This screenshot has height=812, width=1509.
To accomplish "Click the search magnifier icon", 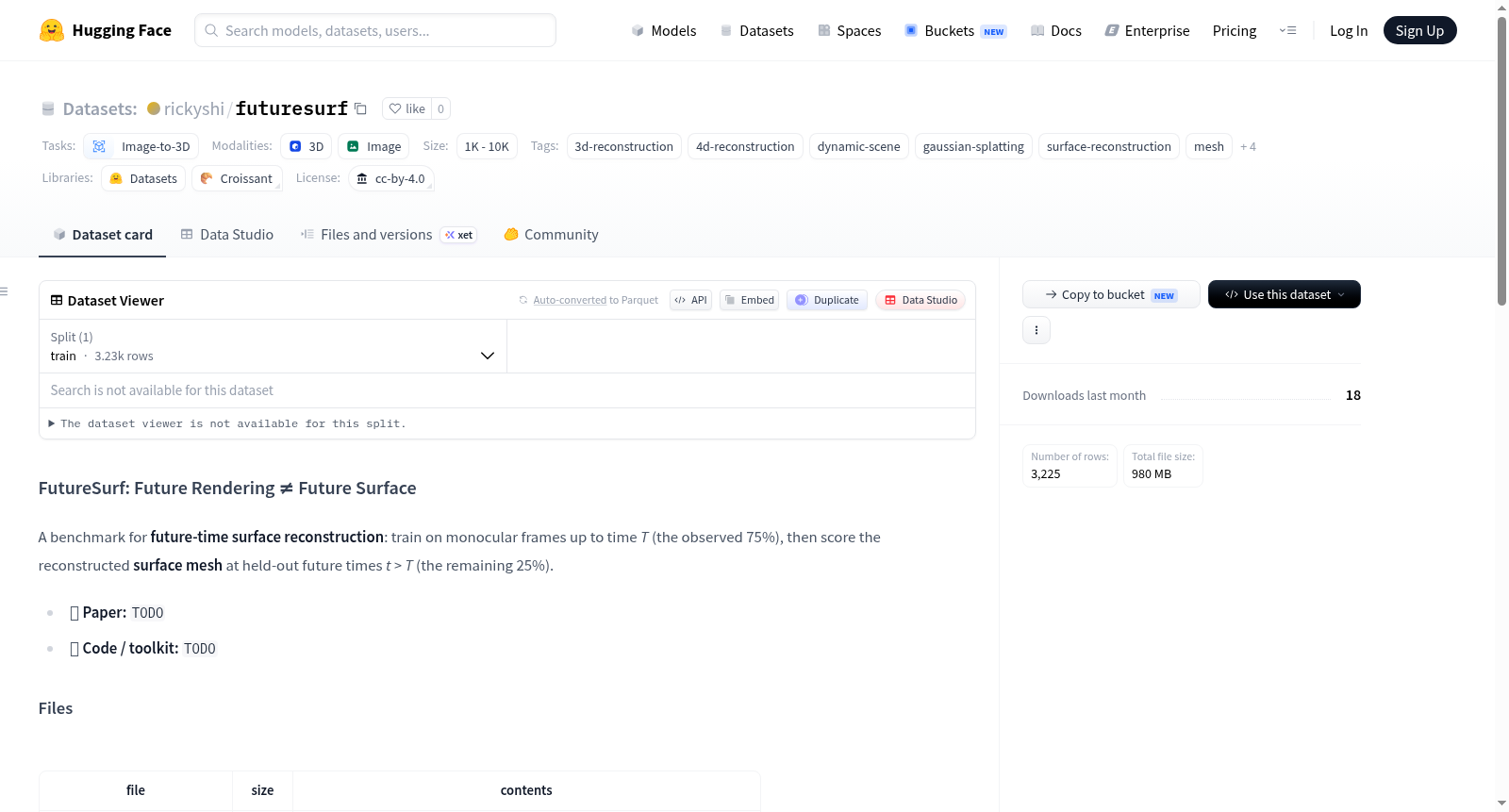I will (x=211, y=30).
